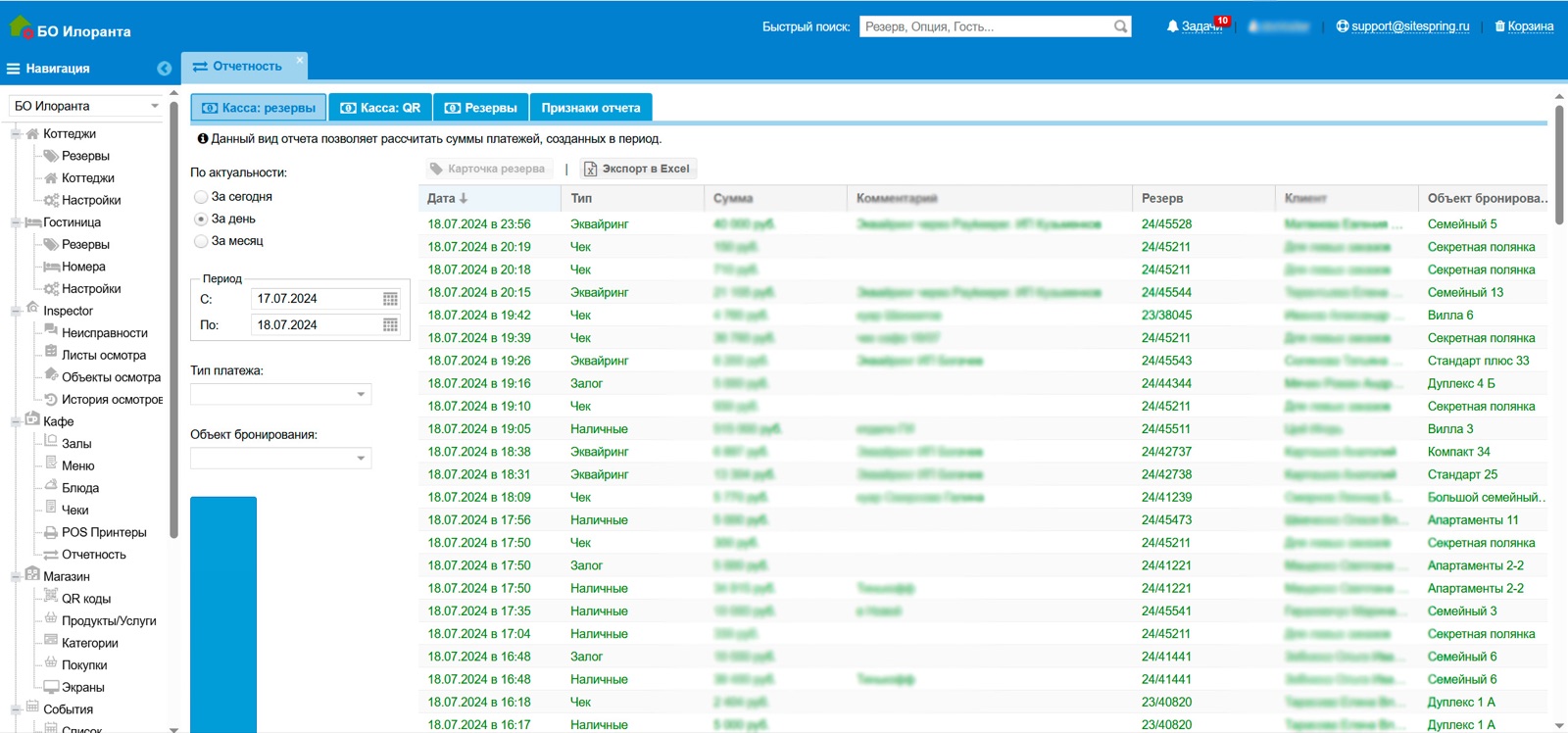Collapse the Кафе tree node
Screen dimensions: 1568x733
tap(16, 421)
